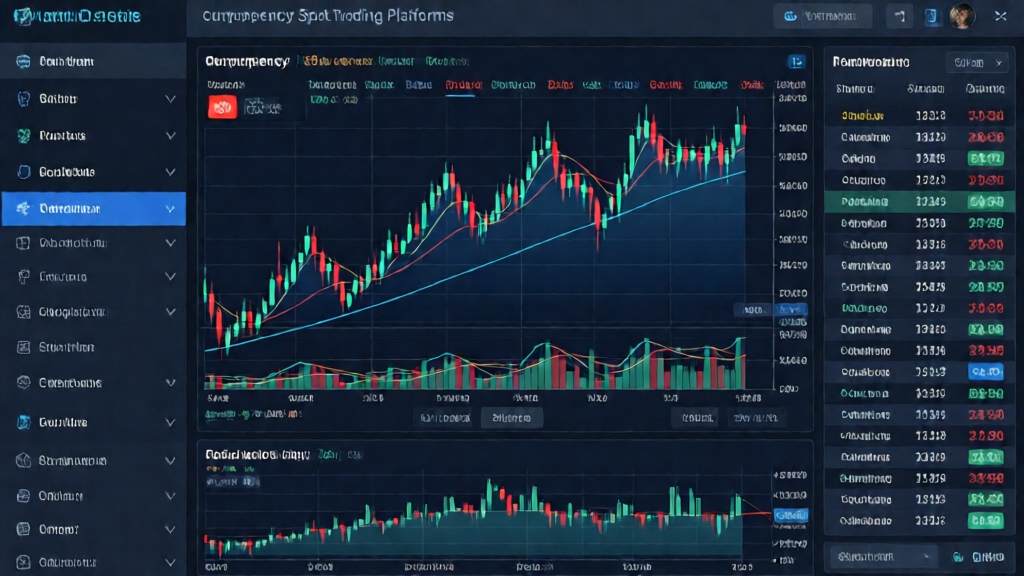Viewport: 1024px width, 576px height.
Task: Open the dropdown at the right panel's top
Action: (x=977, y=63)
